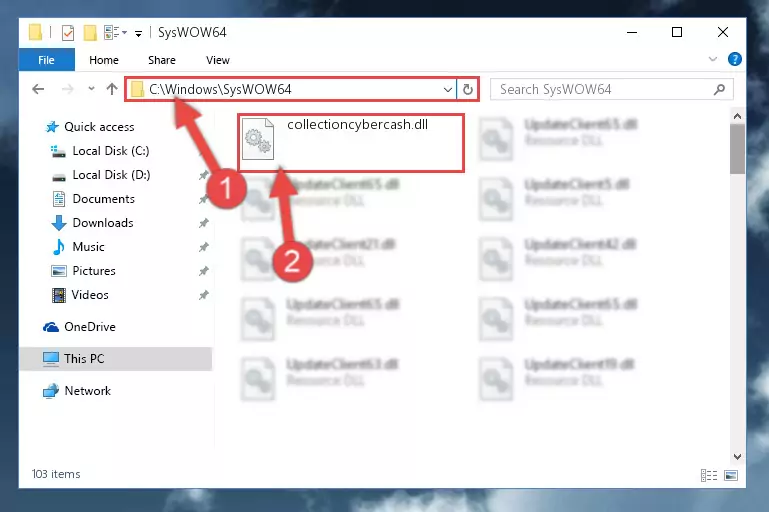Expand the ribbon with the chevron

click(x=713, y=59)
